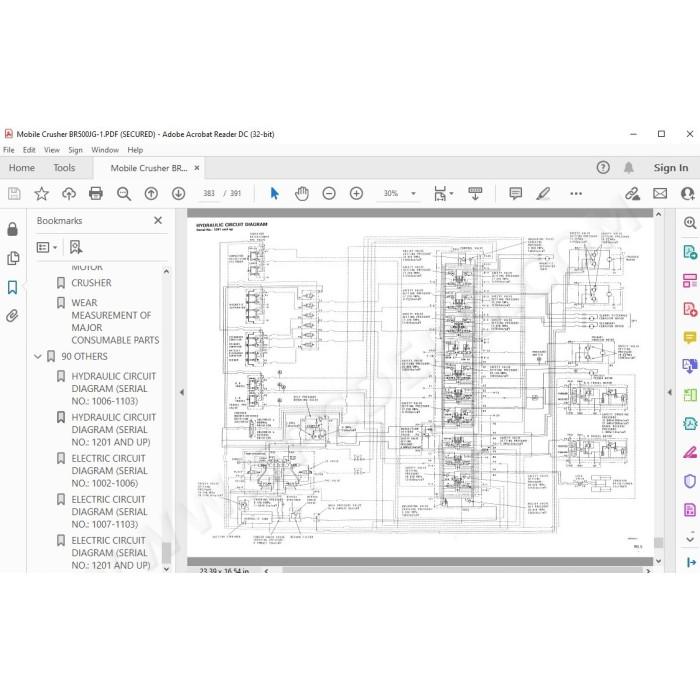The height and width of the screenshot is (700, 700).
Task: Collapse the 90 OTHERS bookmark group
Action: [x=38, y=356]
